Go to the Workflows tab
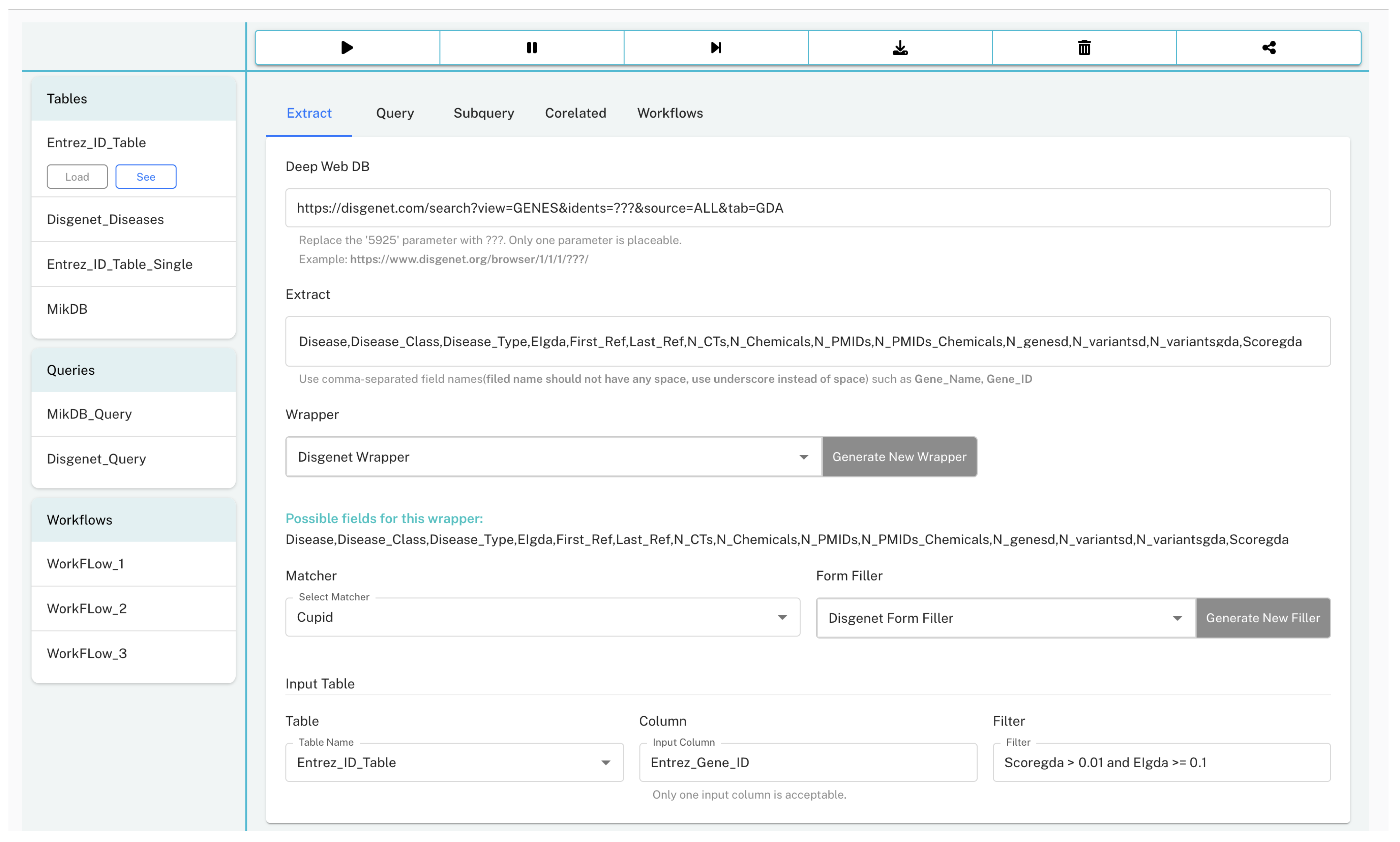1400x842 pixels. (669, 113)
